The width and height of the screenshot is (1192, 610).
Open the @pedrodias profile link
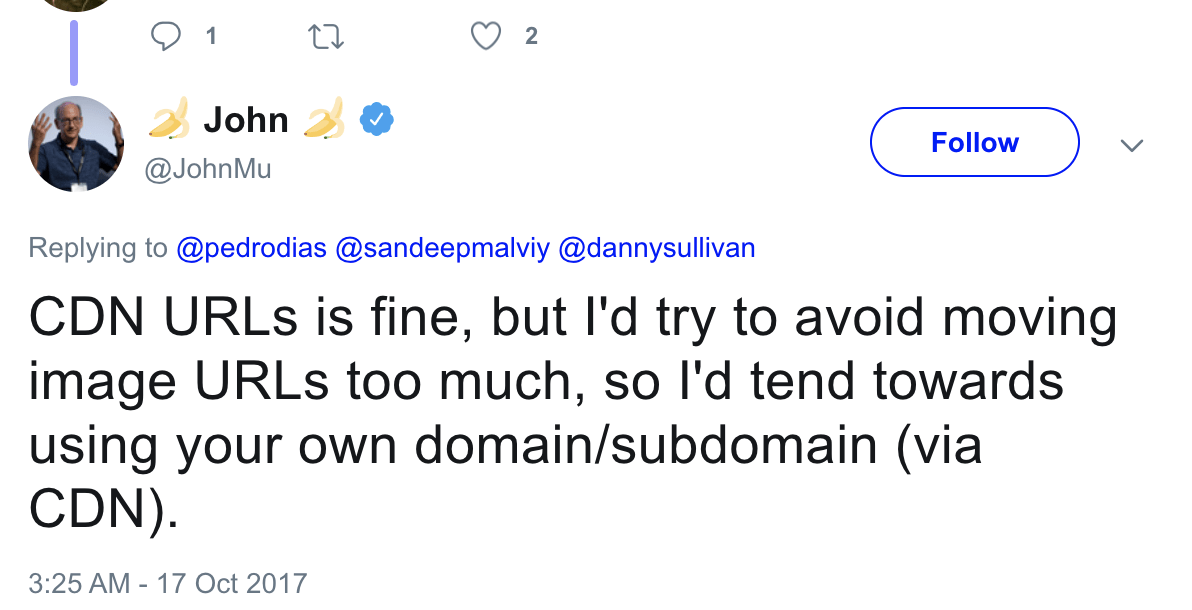coord(251,248)
